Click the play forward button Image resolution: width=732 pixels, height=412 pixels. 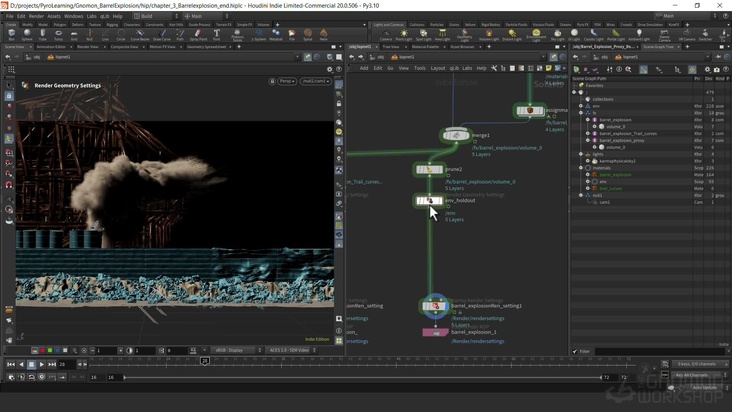click(x=43, y=364)
